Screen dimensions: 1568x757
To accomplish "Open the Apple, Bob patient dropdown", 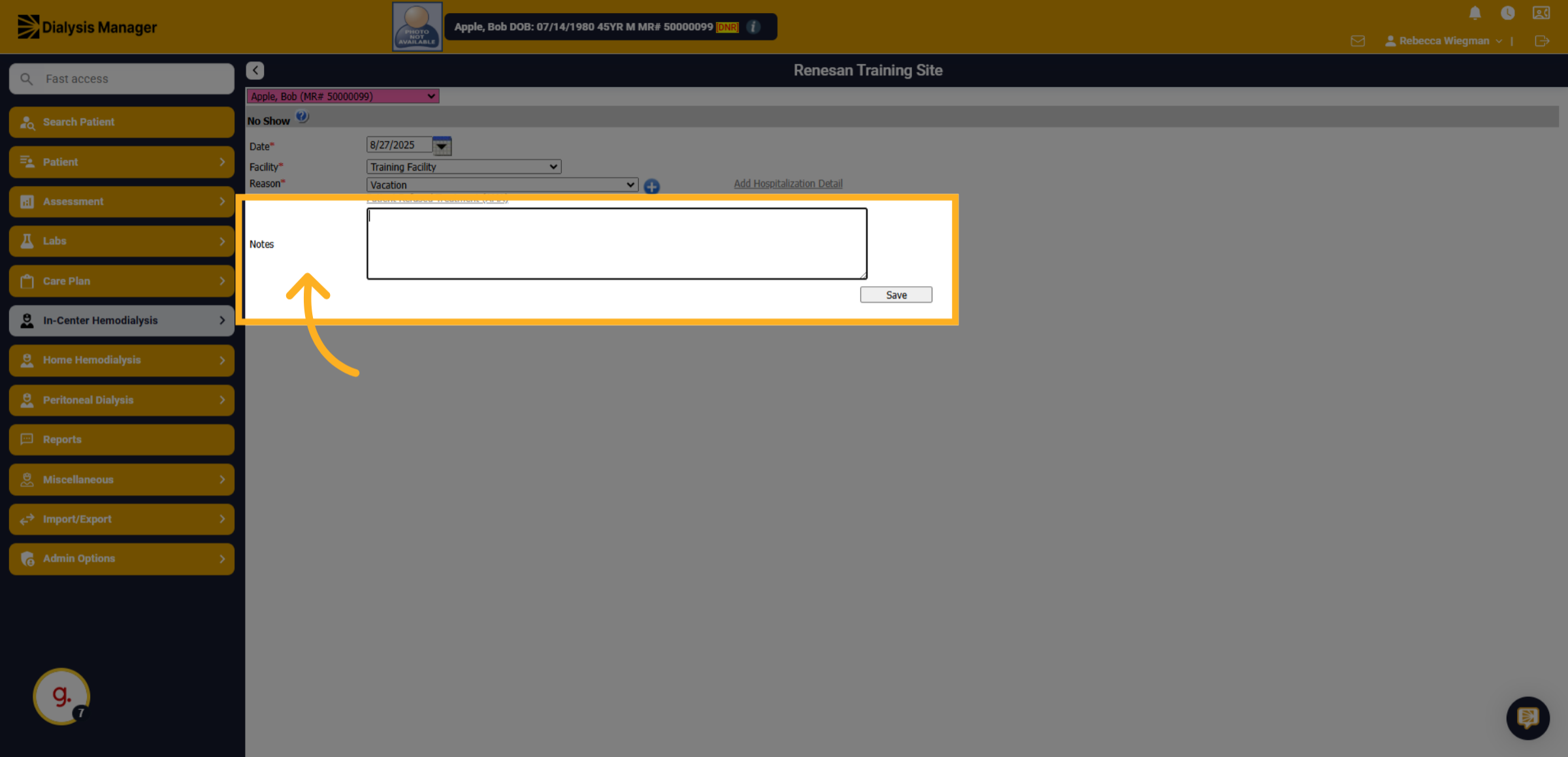I will point(342,97).
